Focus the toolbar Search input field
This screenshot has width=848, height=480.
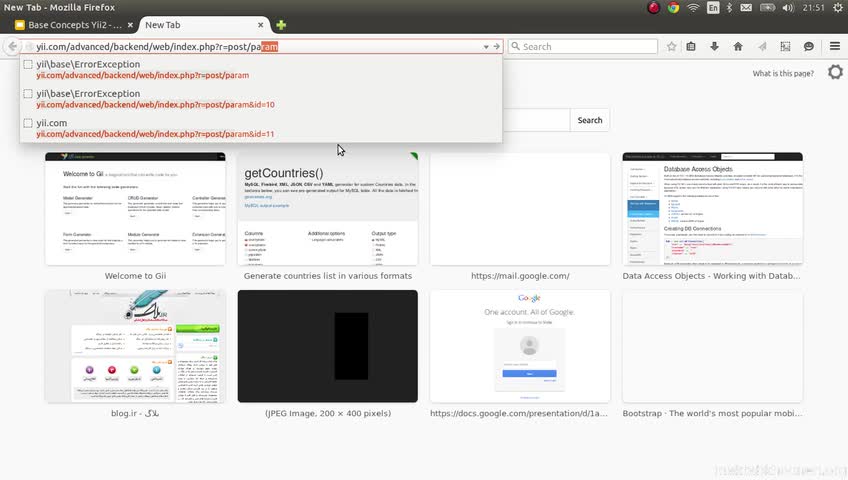[583, 46]
